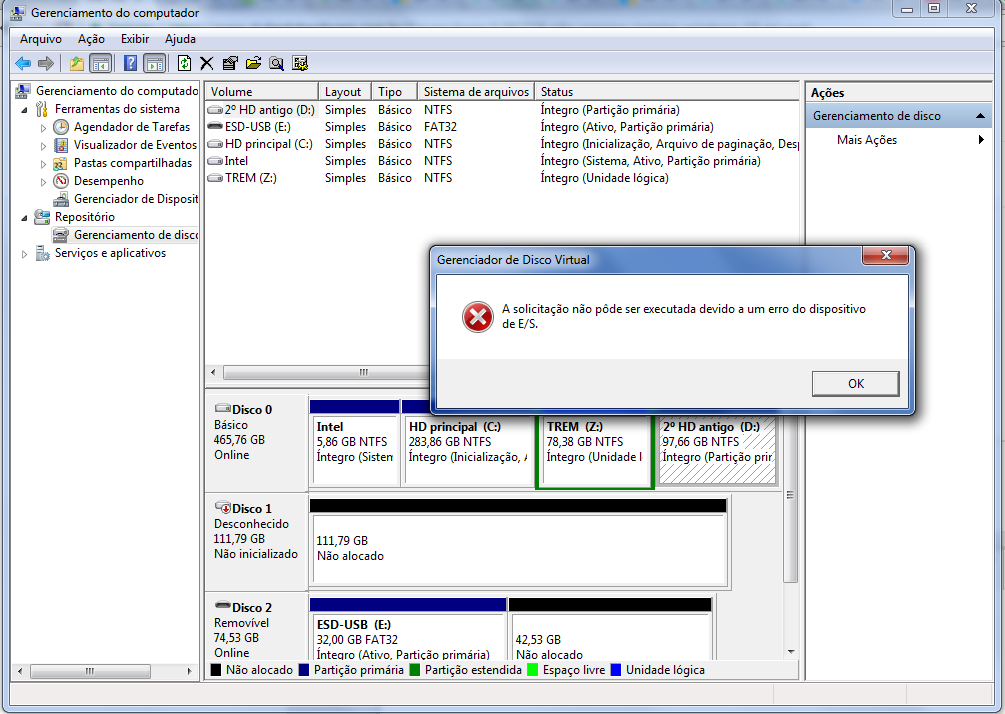Select the HD principal (C:) volume row

tap(501, 144)
